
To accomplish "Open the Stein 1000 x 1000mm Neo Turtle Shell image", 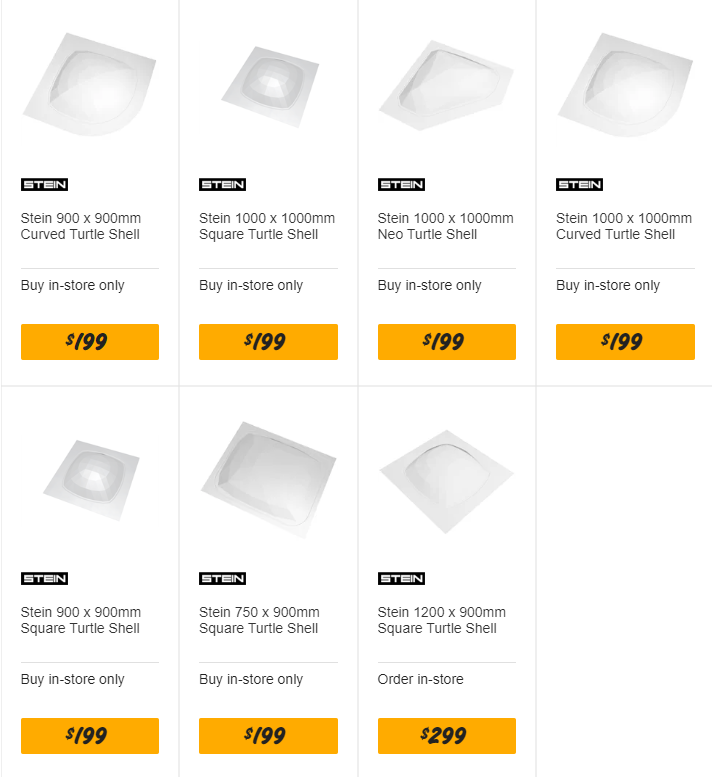I will pos(446,85).
